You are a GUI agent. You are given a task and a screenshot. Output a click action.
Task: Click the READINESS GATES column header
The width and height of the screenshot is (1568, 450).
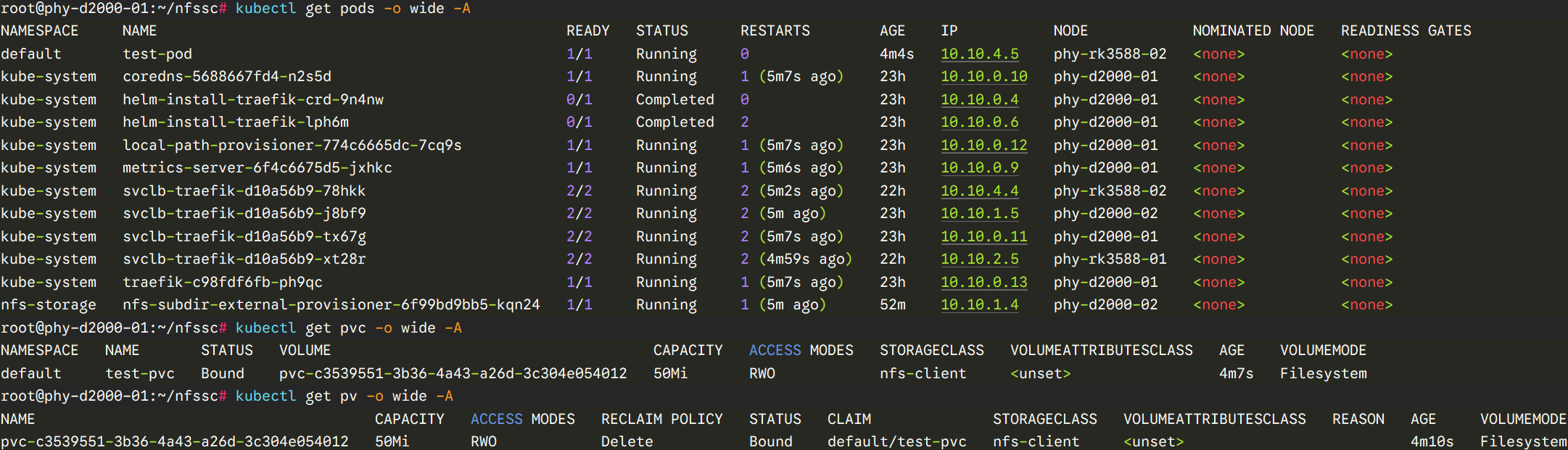(x=1406, y=31)
